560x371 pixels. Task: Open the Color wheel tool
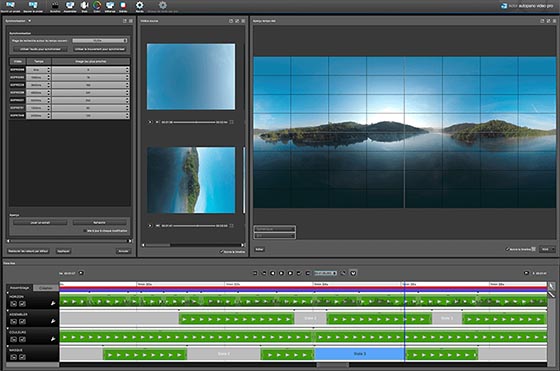coord(97,5)
